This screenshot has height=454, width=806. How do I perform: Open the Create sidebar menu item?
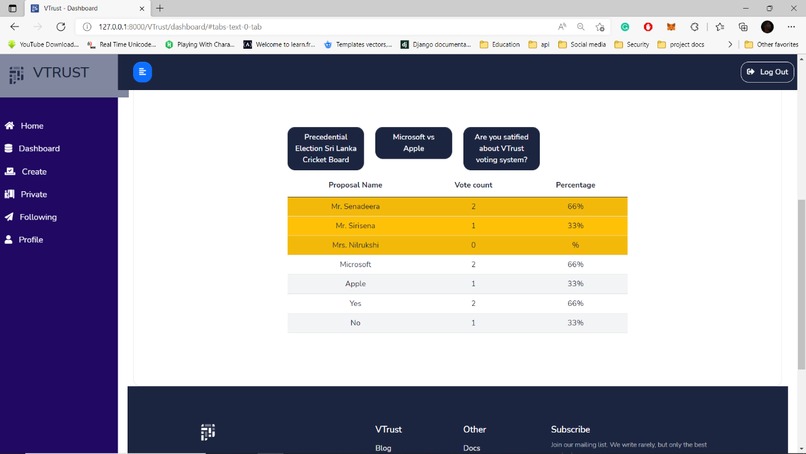click(25, 171)
